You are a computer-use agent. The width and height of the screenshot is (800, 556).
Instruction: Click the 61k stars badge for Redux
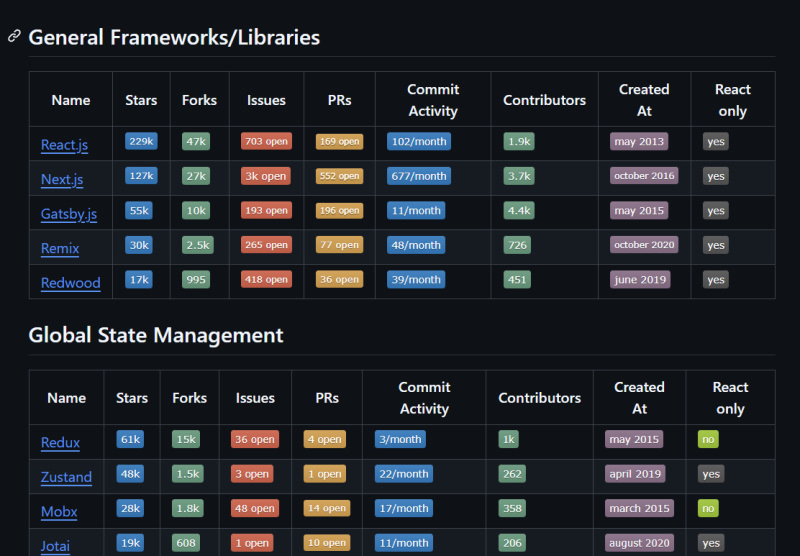point(130,439)
